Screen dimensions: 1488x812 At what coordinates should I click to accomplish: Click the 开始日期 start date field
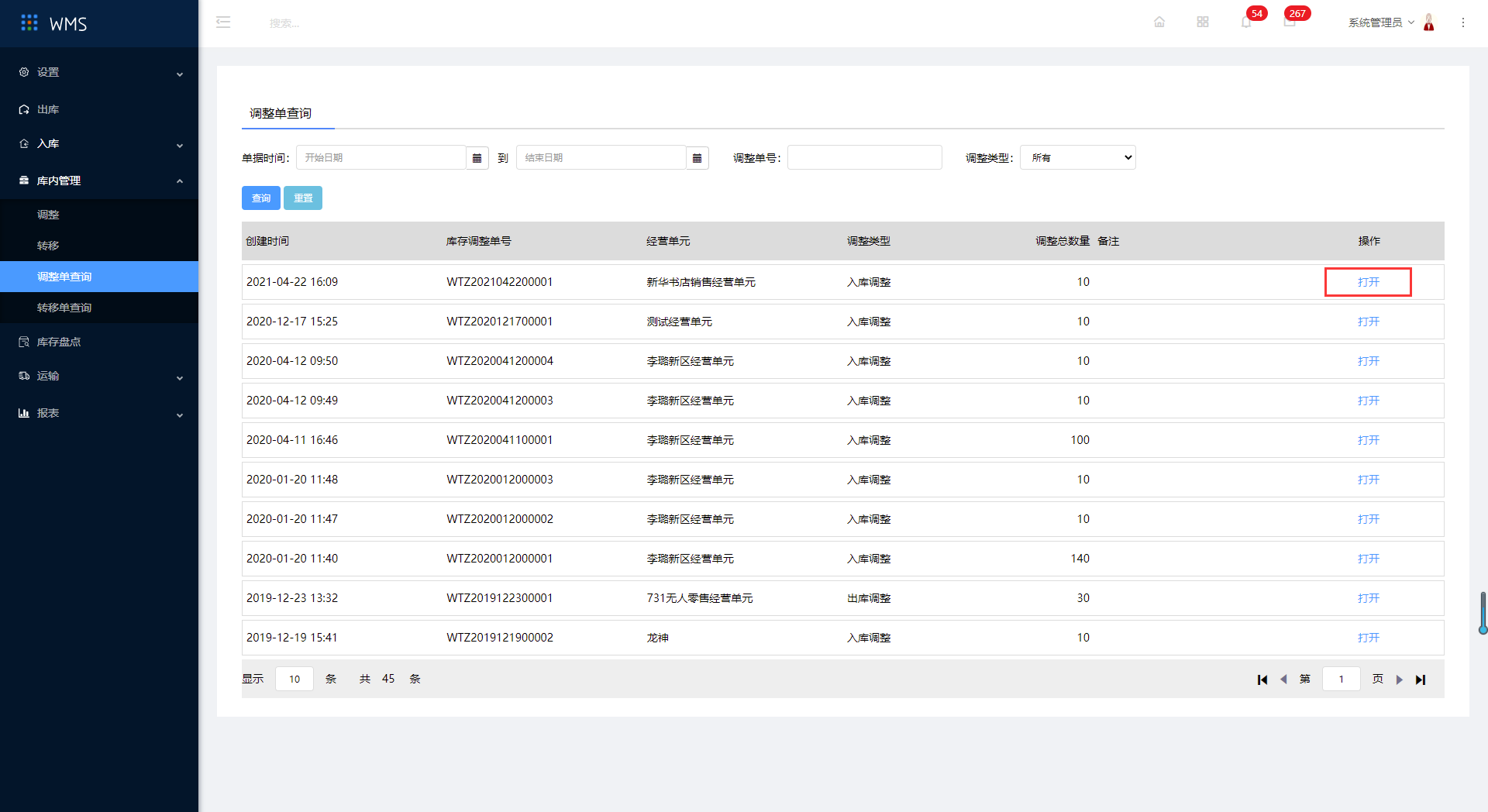coord(381,158)
